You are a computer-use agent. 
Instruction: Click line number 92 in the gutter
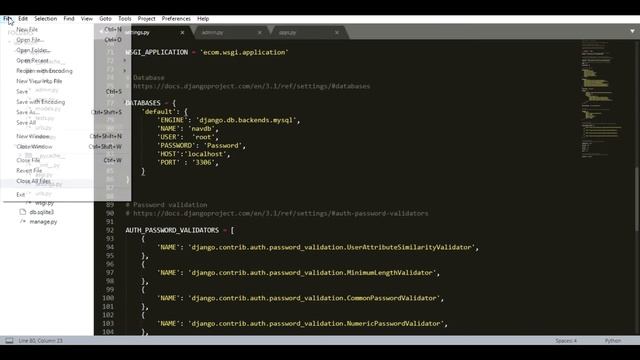pyautogui.click(x=110, y=230)
